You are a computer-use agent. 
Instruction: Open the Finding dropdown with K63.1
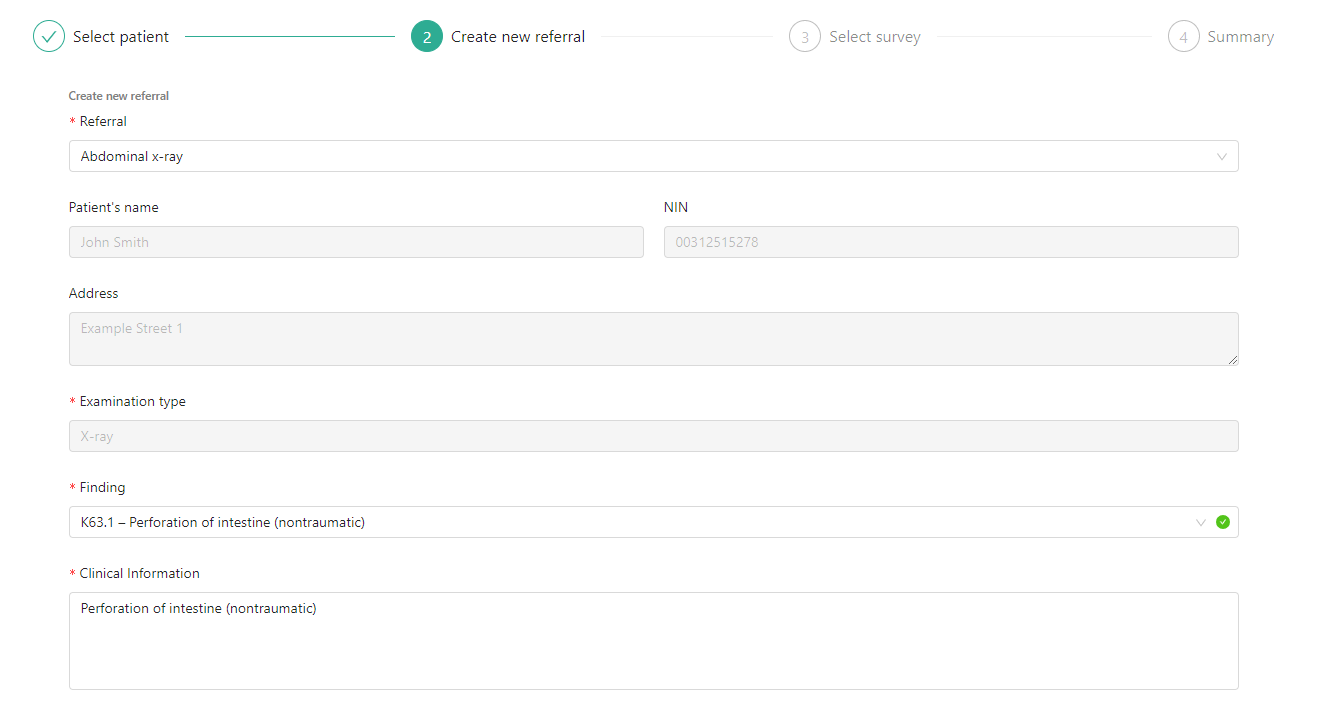pos(653,522)
